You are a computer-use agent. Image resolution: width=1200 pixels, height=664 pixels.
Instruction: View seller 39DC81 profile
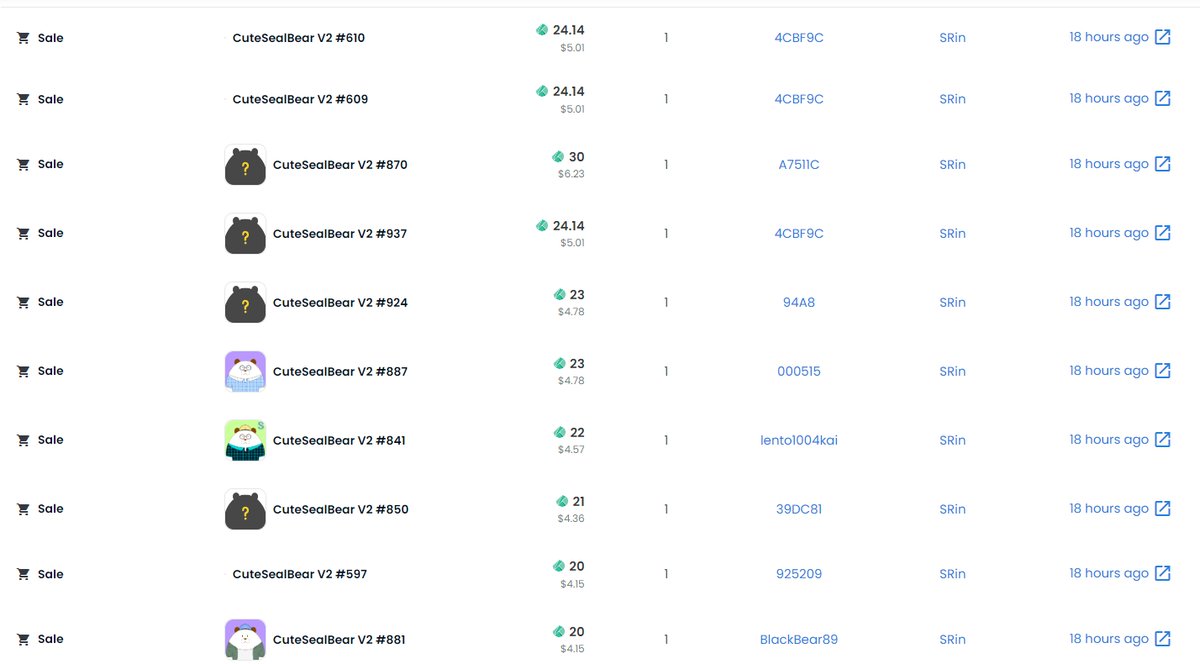[x=799, y=509]
